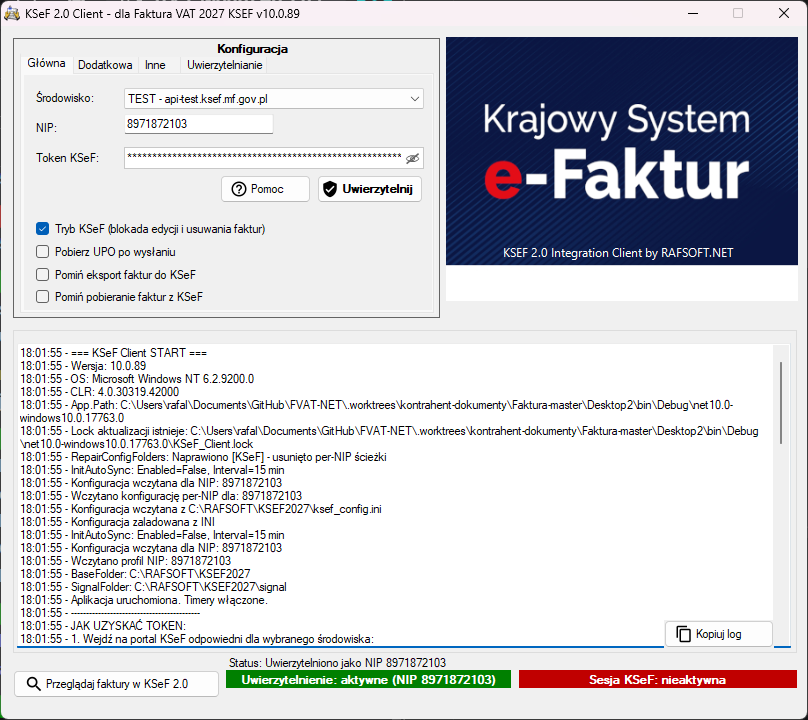Minimize the KSeF Client window
The height and width of the screenshot is (720, 808).
(x=693, y=13)
